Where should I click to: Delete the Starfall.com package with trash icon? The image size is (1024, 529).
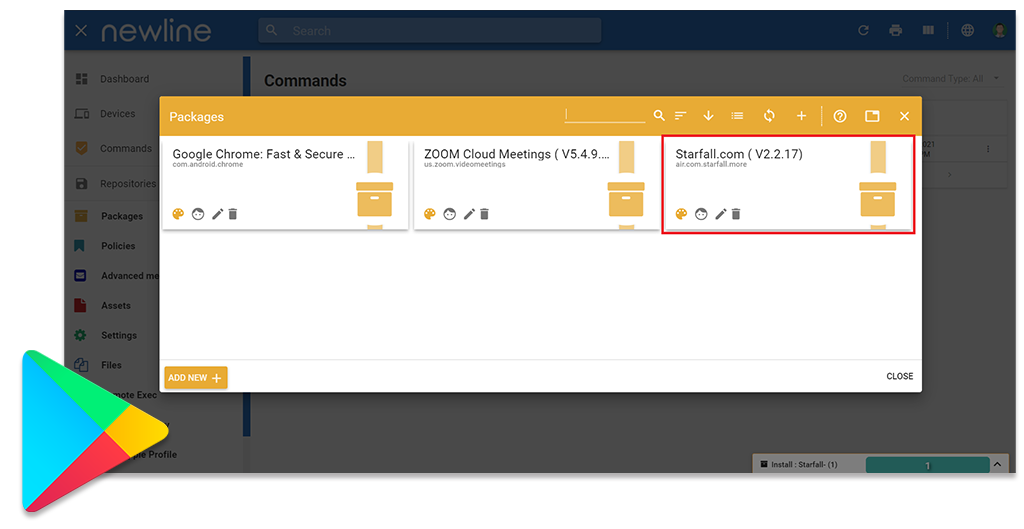point(735,214)
